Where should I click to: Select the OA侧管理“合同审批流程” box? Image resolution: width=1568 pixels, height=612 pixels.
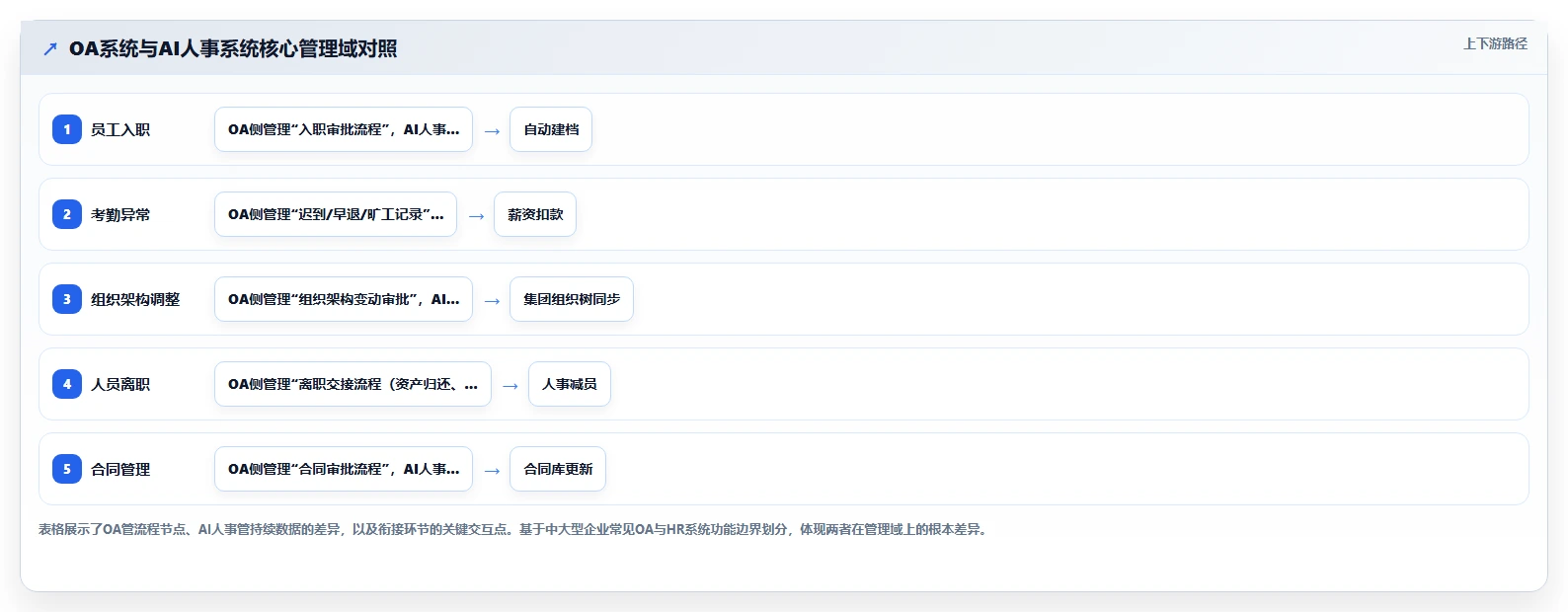(x=344, y=469)
